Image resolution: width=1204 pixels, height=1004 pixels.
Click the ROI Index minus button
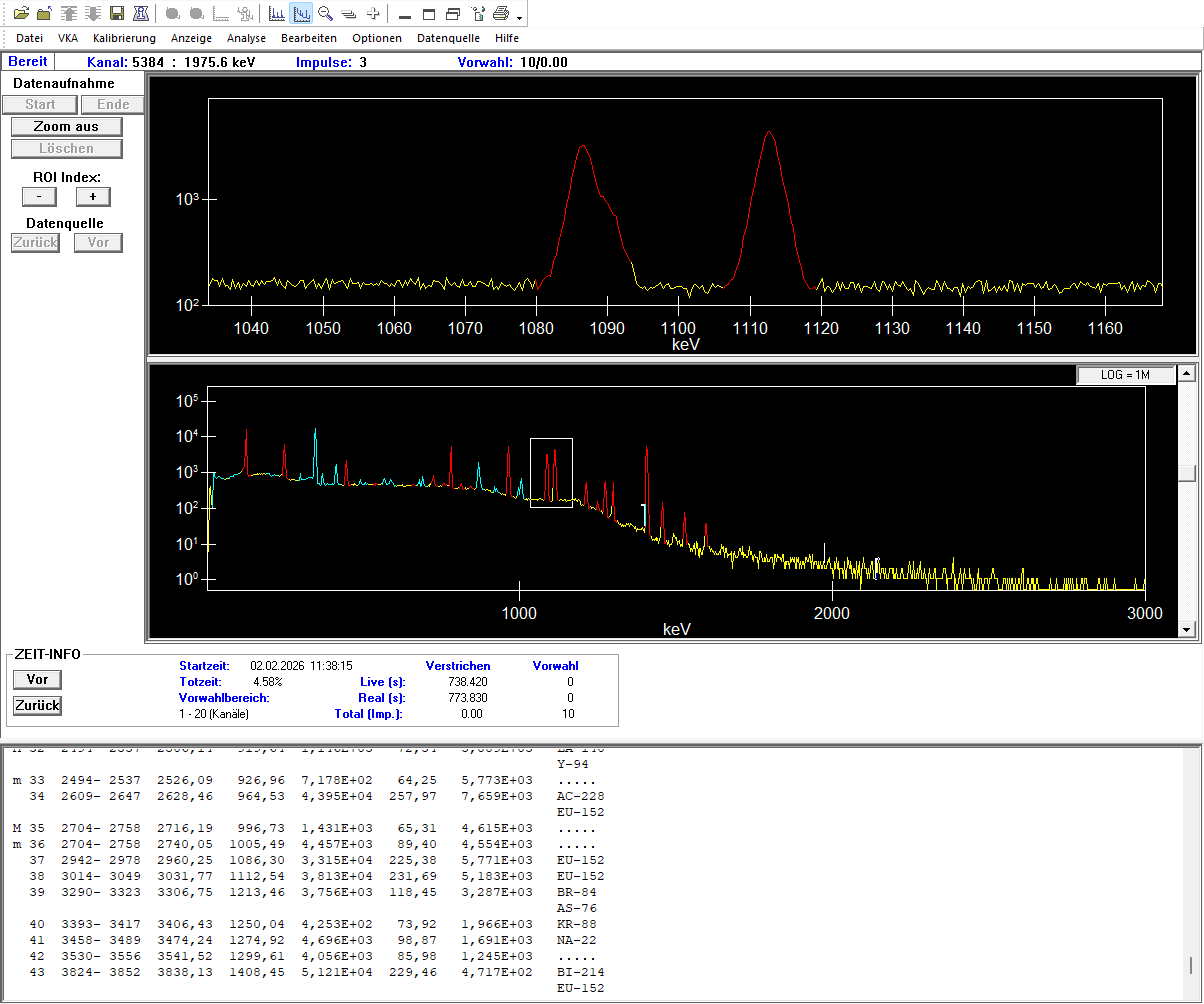click(39, 197)
